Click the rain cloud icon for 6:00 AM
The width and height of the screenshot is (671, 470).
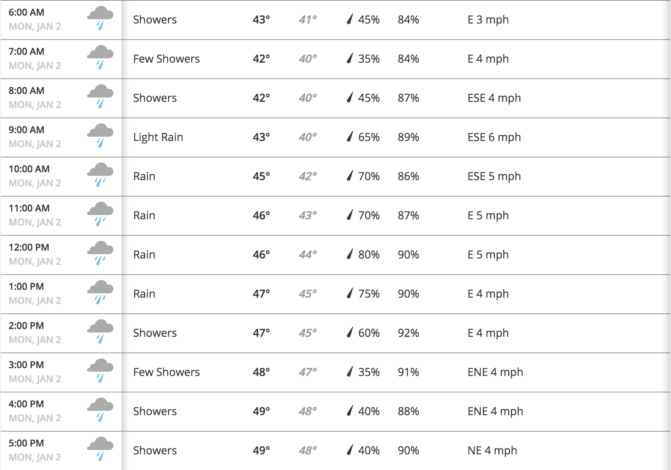tap(99, 20)
